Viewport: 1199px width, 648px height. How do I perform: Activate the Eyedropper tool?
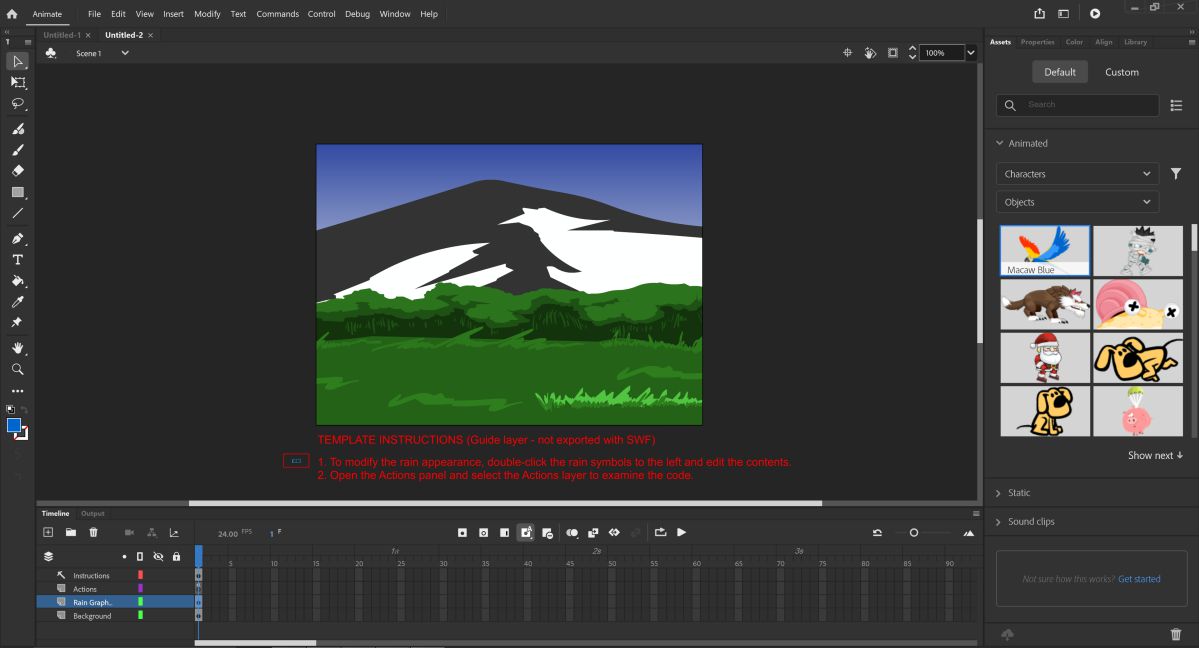point(17,302)
